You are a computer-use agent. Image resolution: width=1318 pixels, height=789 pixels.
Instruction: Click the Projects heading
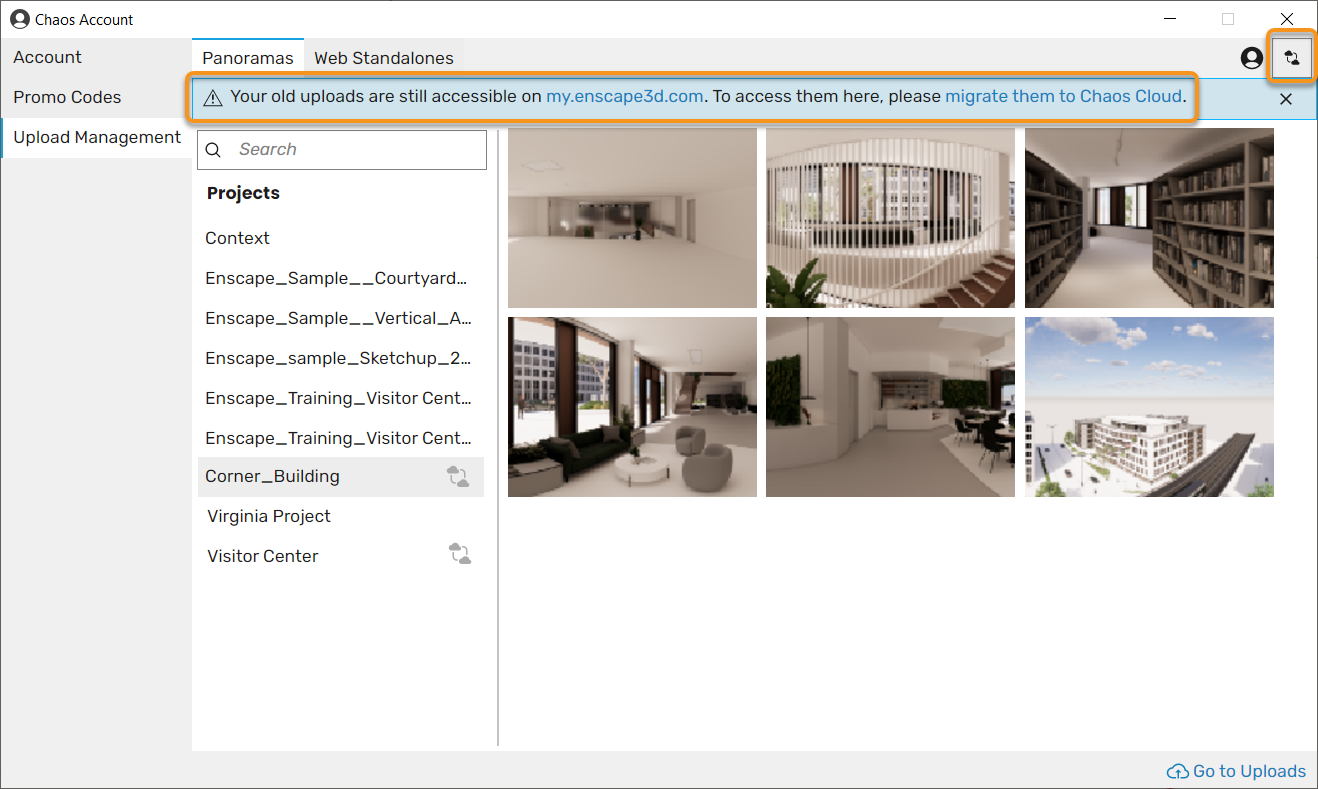(243, 193)
